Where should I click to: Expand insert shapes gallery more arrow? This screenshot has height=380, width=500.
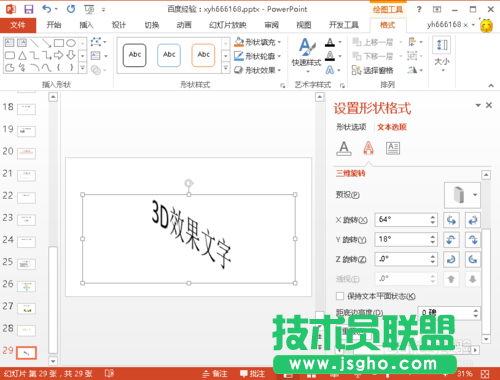coord(83,68)
